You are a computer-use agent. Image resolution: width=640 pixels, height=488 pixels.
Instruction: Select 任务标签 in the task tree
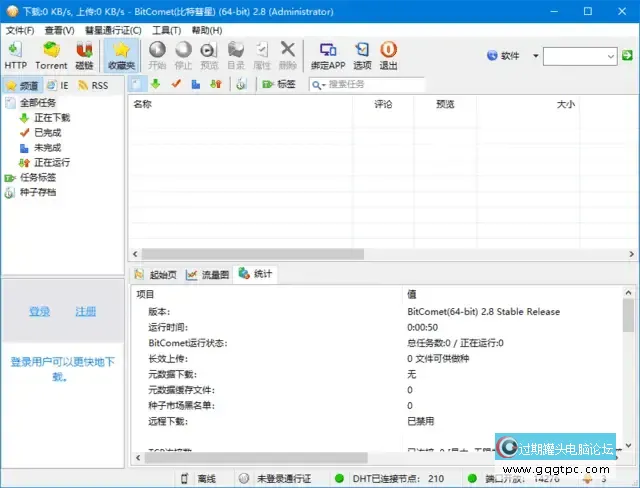(x=38, y=177)
